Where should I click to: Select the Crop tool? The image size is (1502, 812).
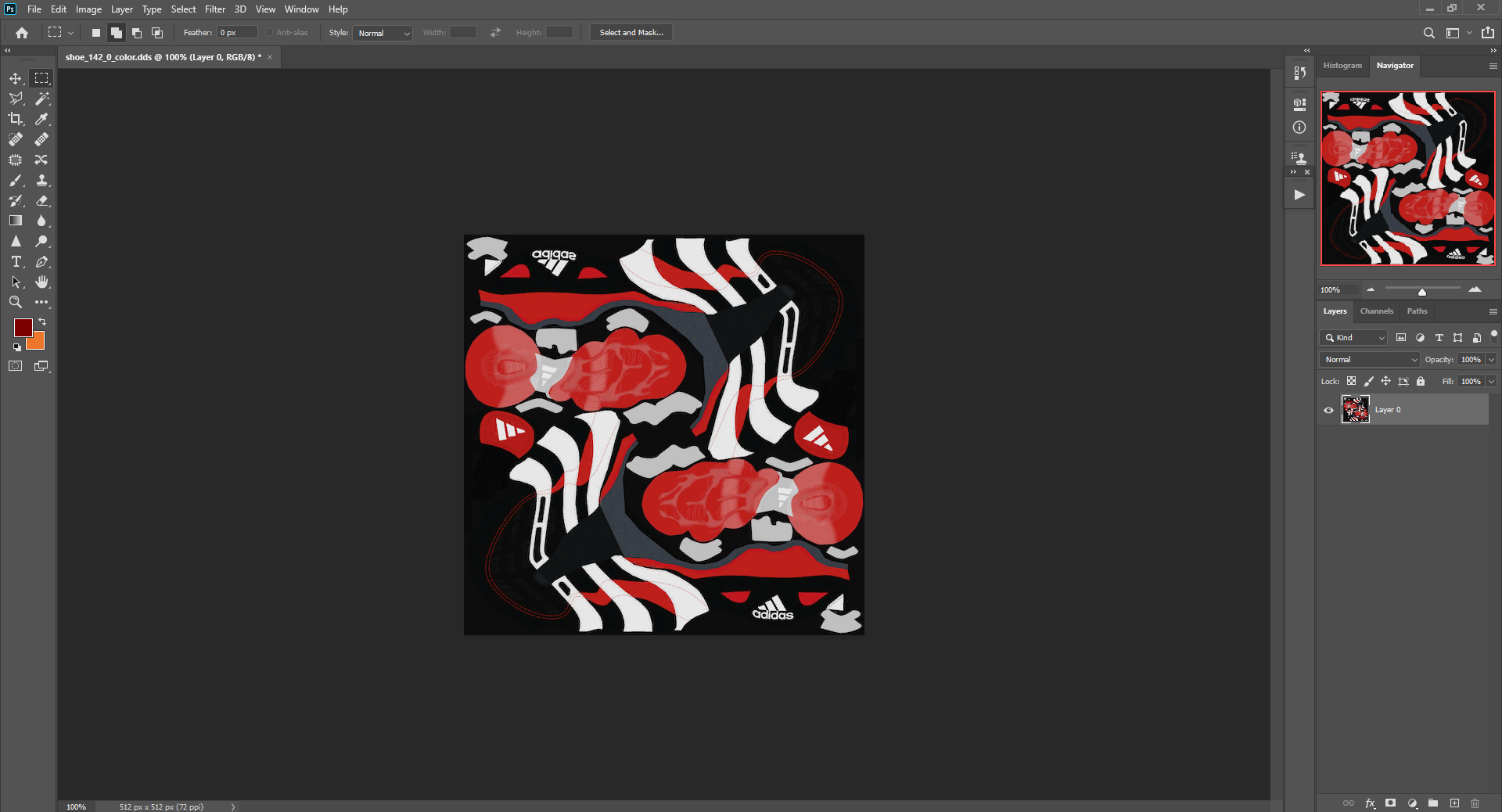click(x=16, y=119)
